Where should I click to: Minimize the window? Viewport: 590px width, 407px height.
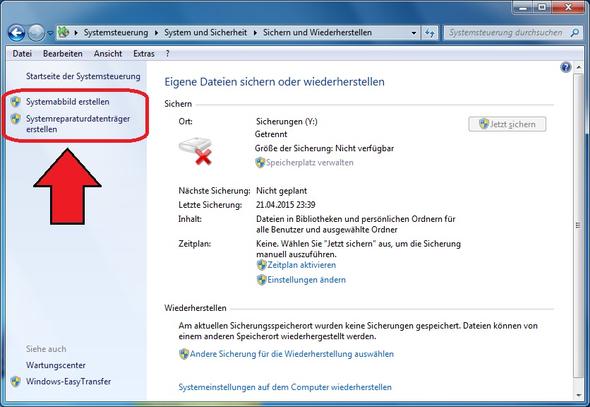point(523,7)
